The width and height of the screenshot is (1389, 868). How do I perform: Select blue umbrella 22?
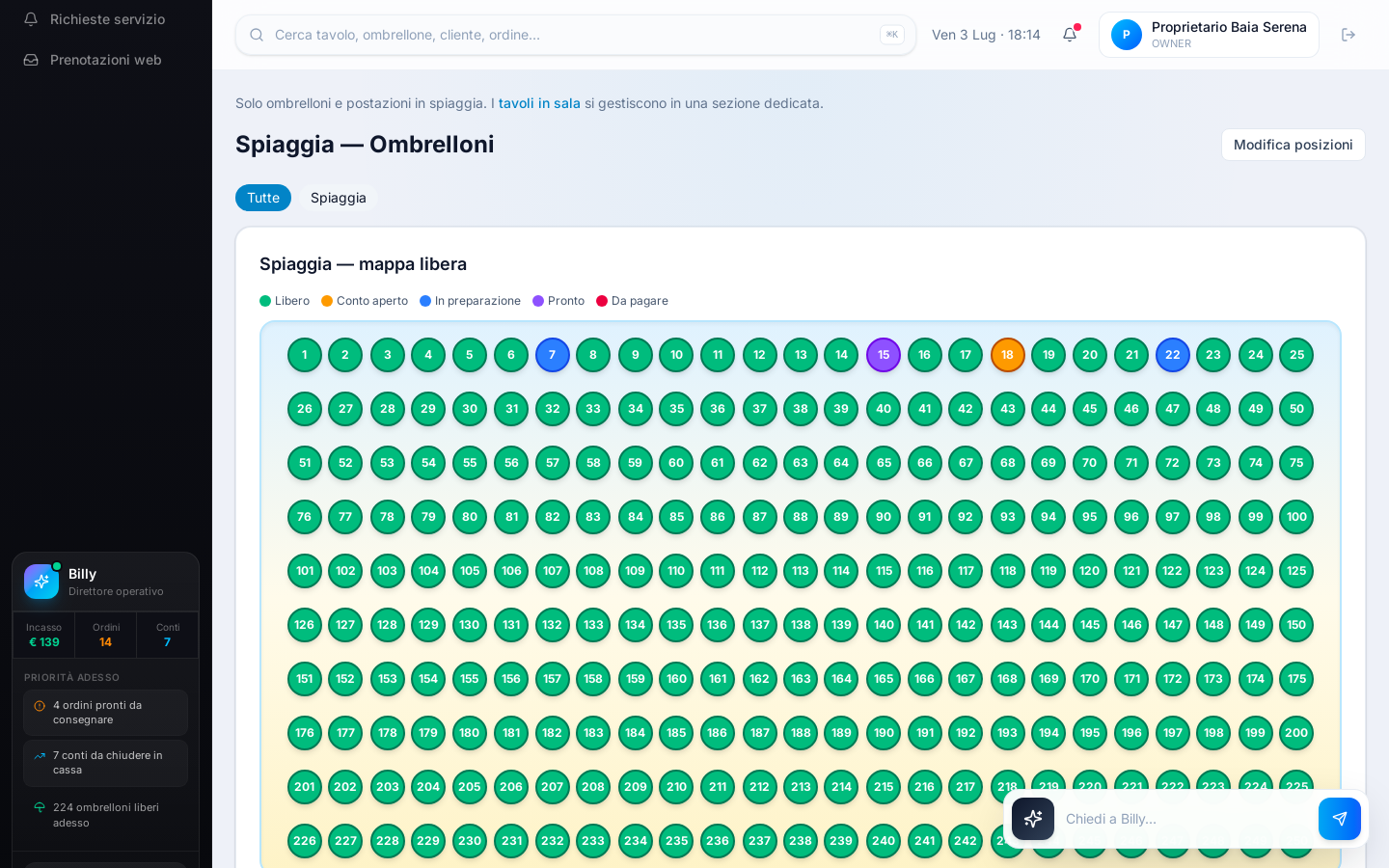[1173, 355]
